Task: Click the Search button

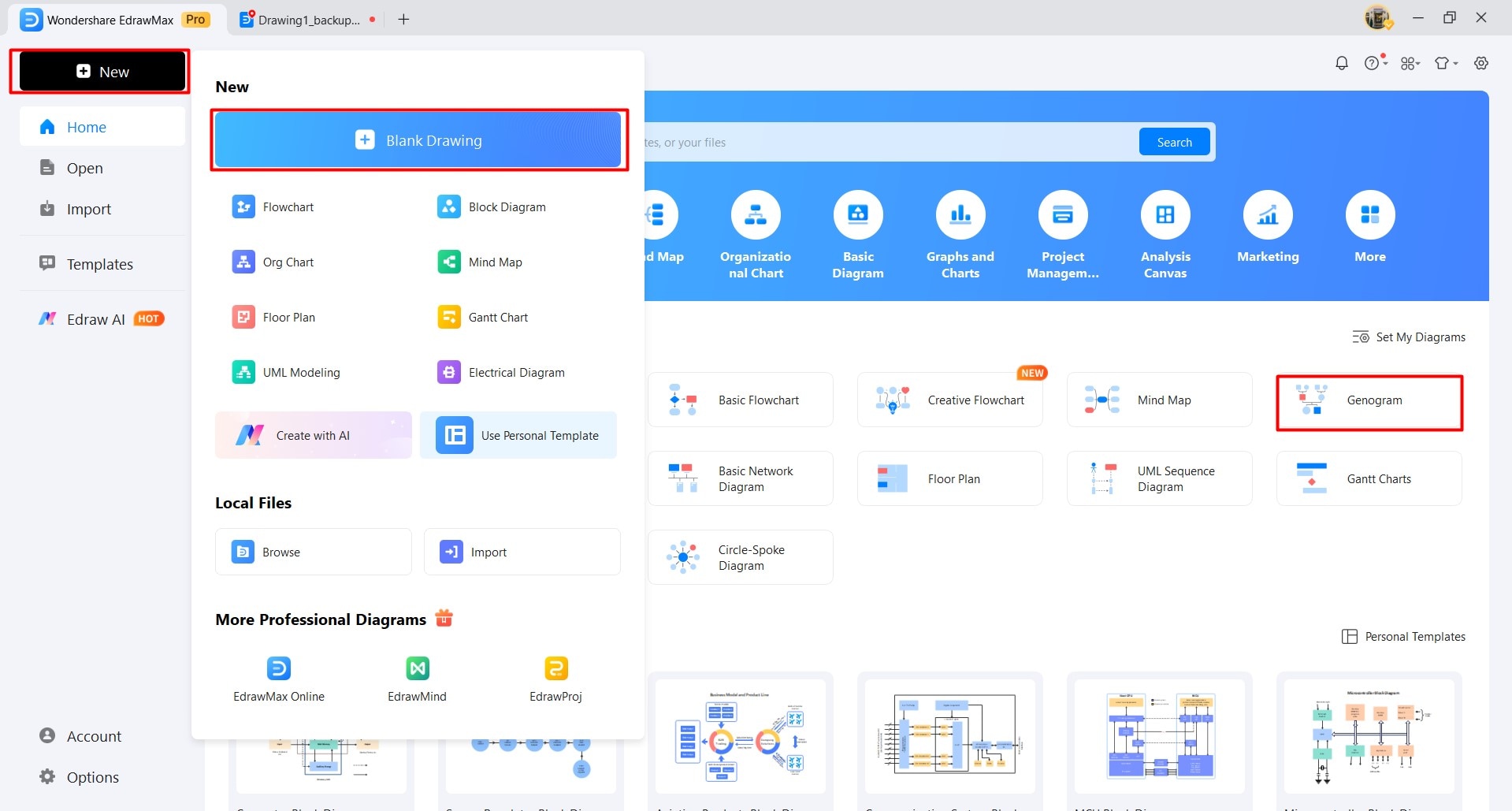Action: (x=1174, y=142)
